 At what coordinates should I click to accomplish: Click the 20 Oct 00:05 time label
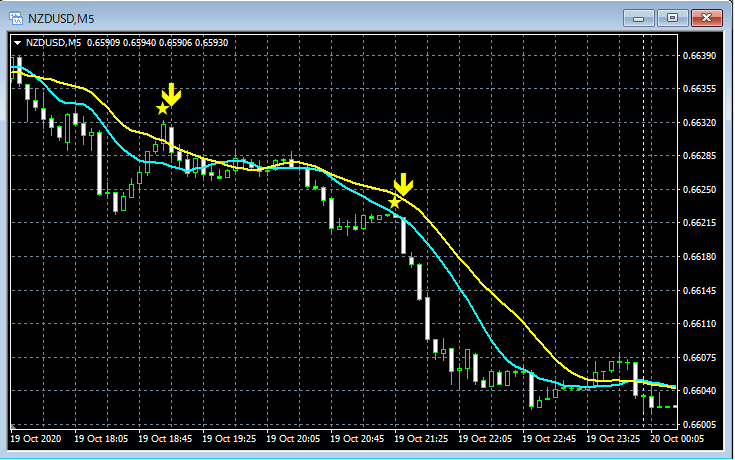[x=676, y=438]
